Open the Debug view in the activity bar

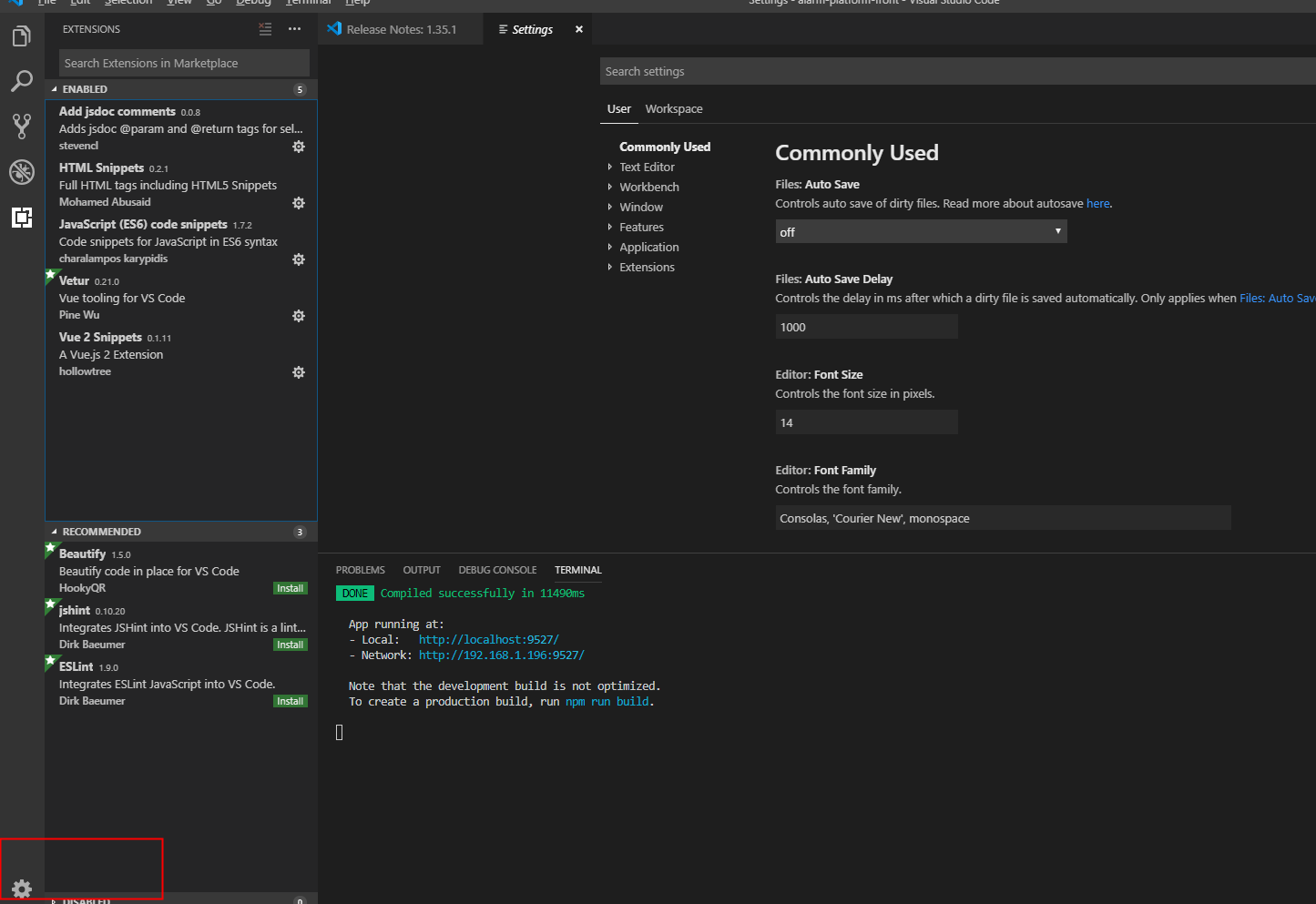[22, 171]
